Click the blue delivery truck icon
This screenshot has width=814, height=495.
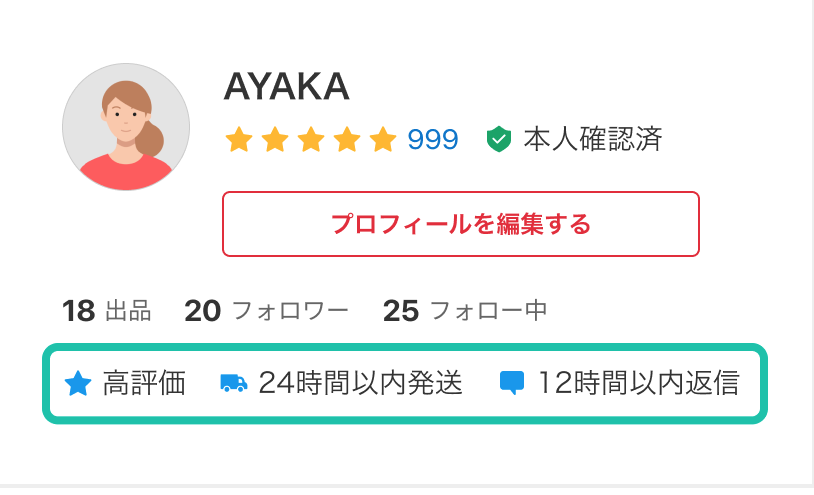pyautogui.click(x=234, y=383)
